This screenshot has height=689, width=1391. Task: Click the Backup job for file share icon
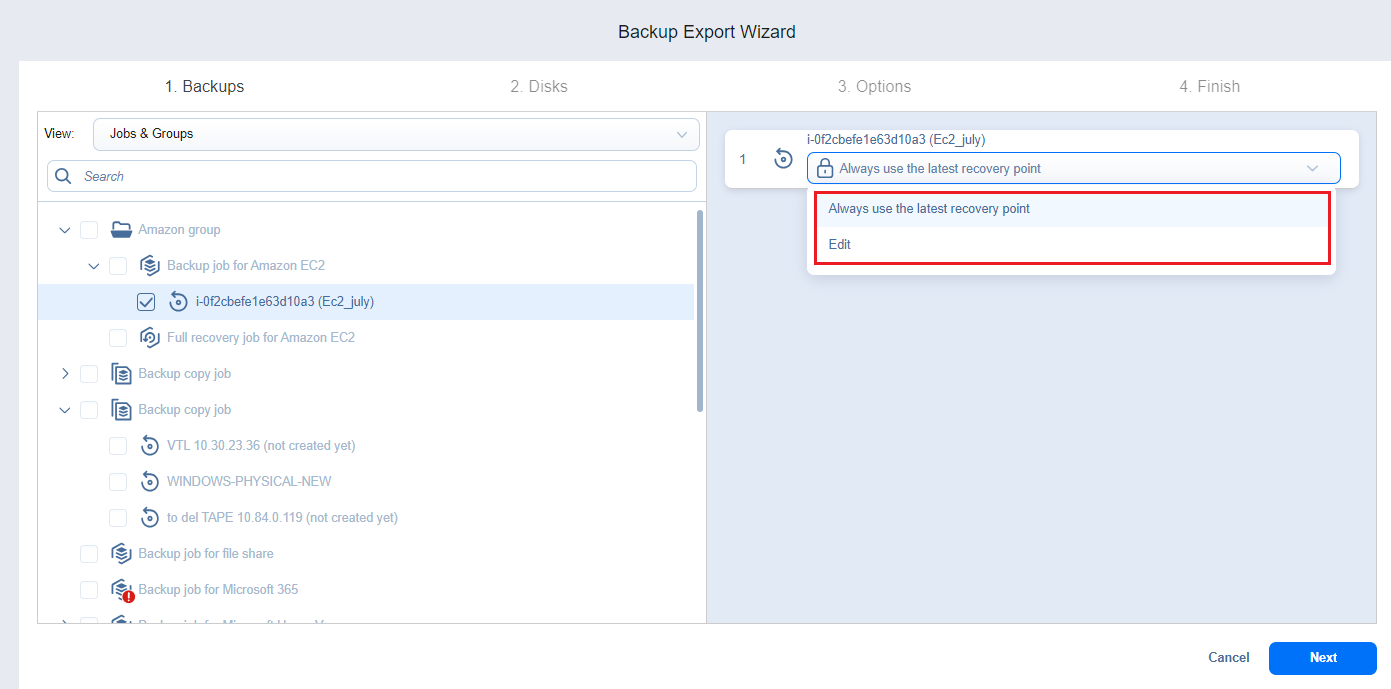point(121,554)
